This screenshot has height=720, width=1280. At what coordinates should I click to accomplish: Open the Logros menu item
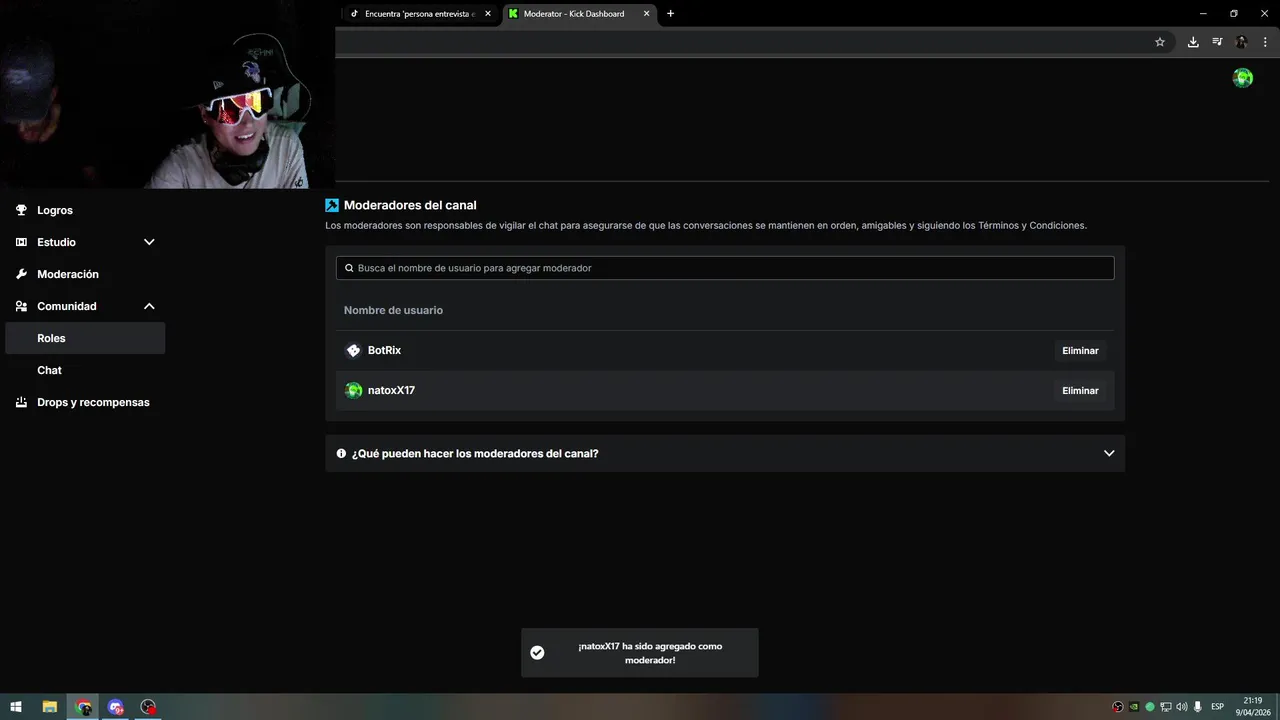[55, 210]
